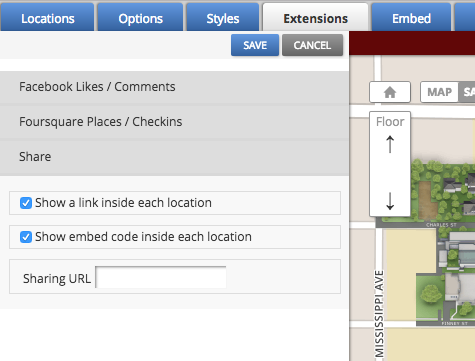Viewport: 475px width, 361px height.
Task: Switch to the Embed tab
Action: point(411,18)
